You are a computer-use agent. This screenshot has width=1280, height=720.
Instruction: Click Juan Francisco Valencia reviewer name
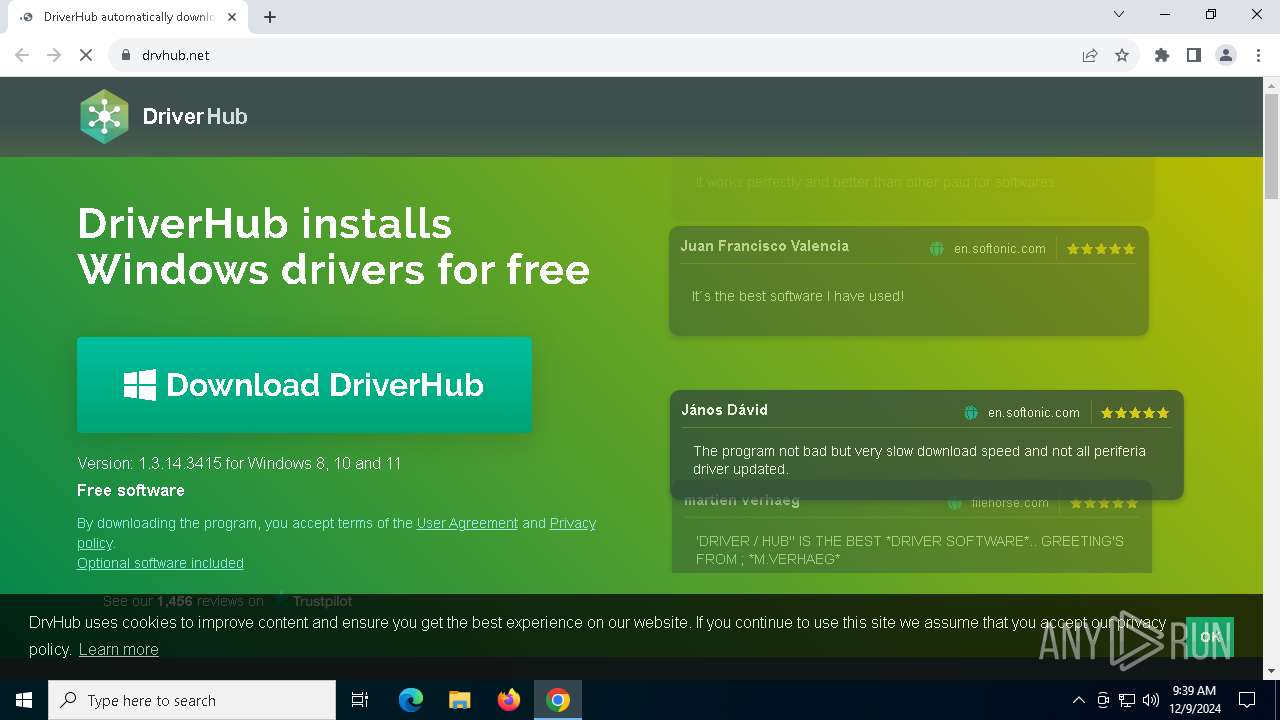click(764, 246)
